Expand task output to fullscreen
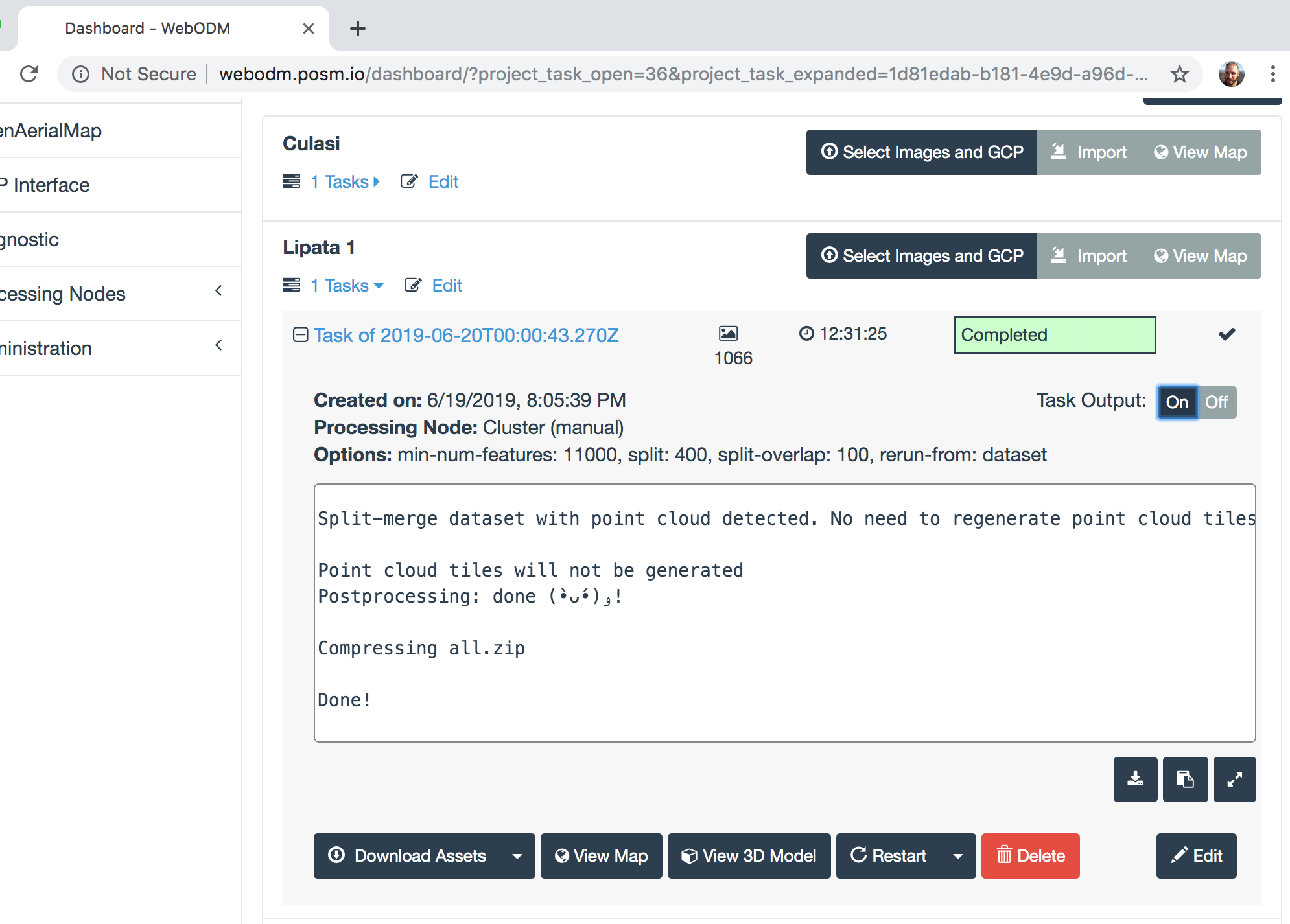 (1234, 780)
